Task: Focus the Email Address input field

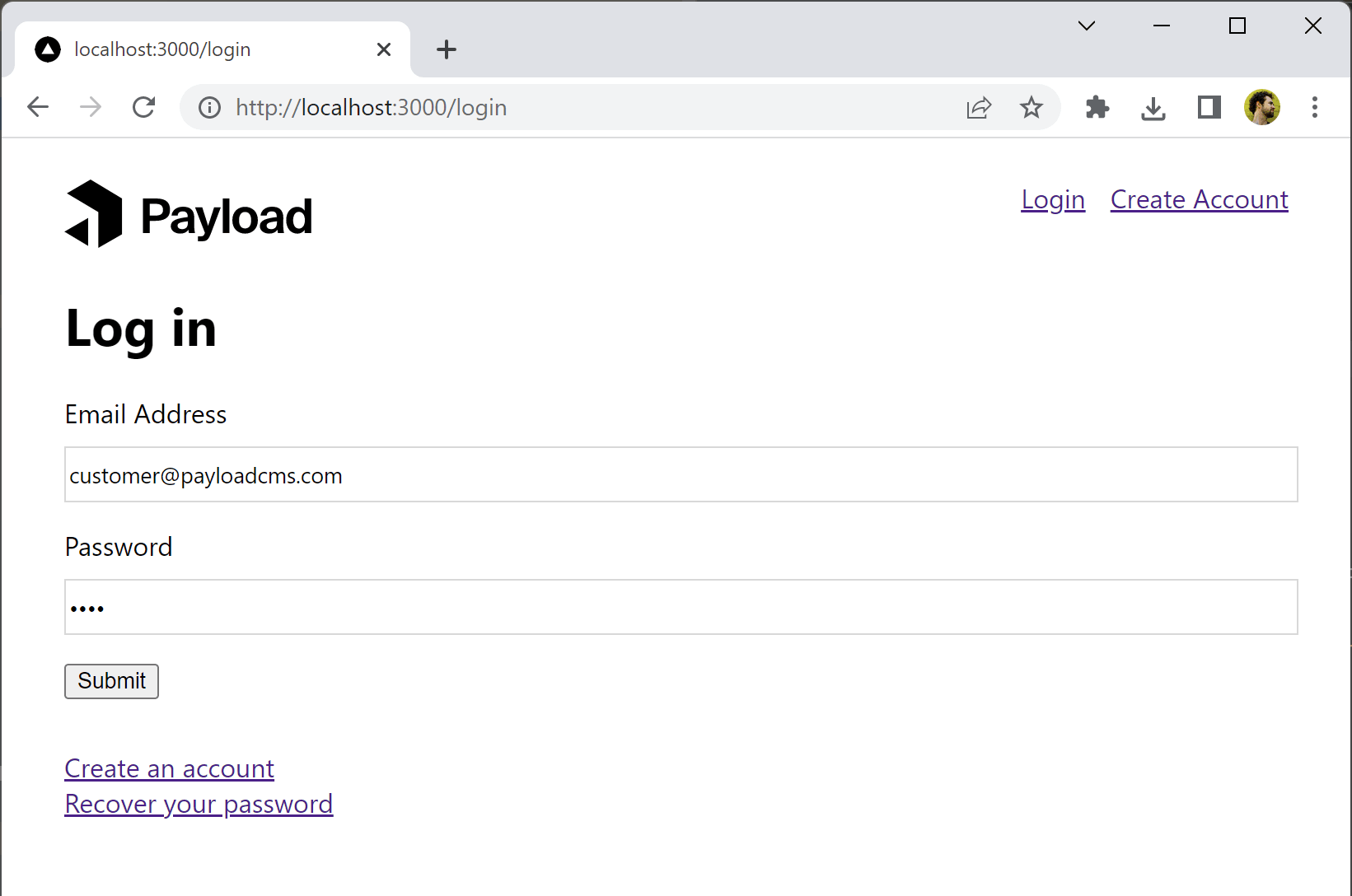Action: 681,474
